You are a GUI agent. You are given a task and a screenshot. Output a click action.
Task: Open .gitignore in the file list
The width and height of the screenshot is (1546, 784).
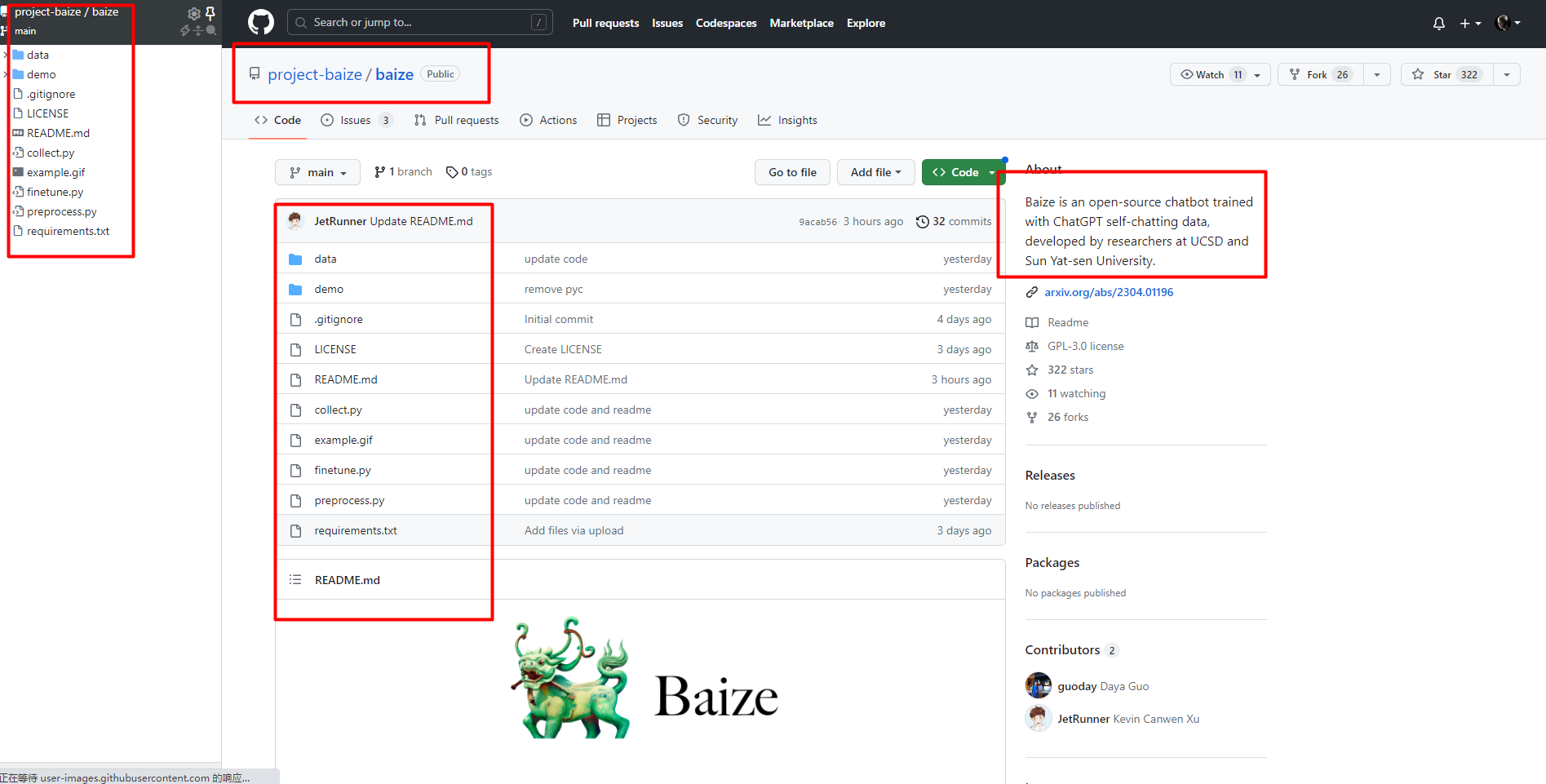(339, 319)
